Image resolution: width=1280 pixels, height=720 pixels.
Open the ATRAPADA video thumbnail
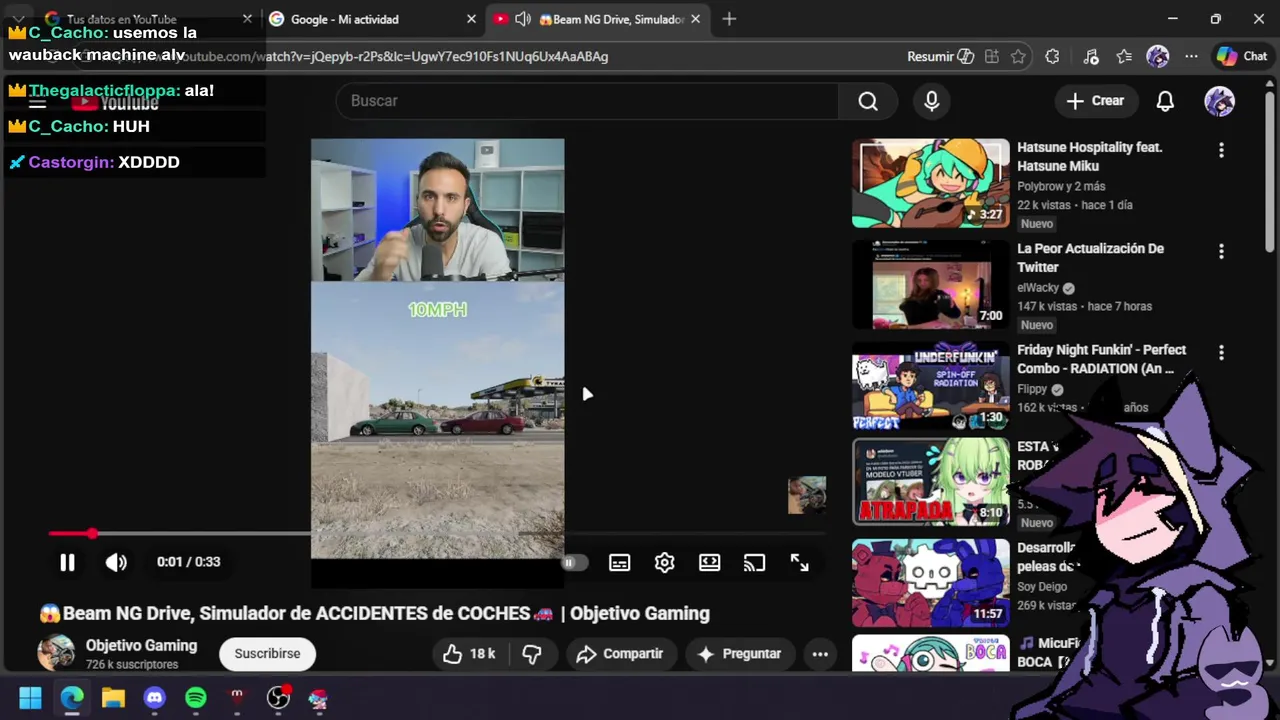931,482
